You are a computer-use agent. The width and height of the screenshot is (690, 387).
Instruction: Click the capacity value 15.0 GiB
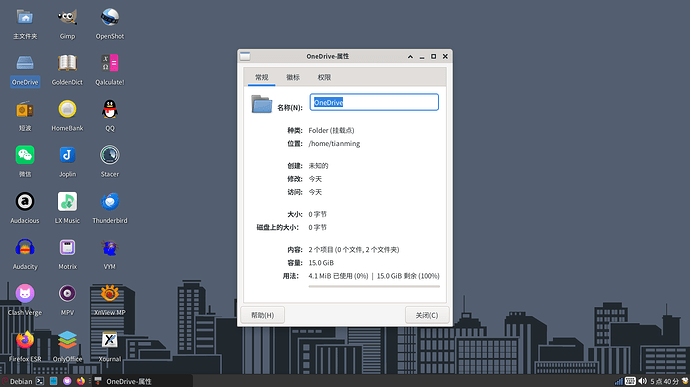click(x=321, y=263)
